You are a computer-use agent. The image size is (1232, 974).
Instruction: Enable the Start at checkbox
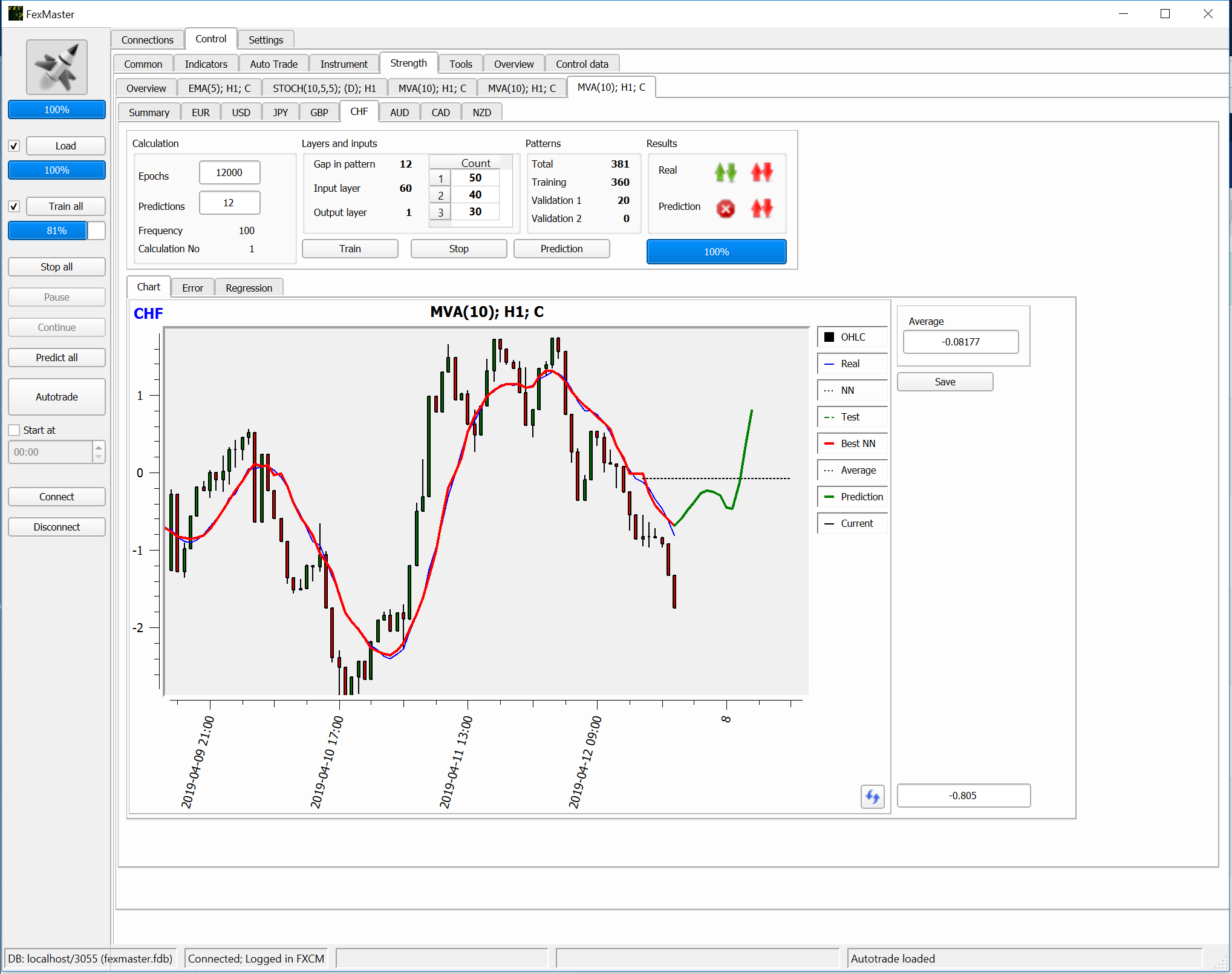pyautogui.click(x=14, y=430)
